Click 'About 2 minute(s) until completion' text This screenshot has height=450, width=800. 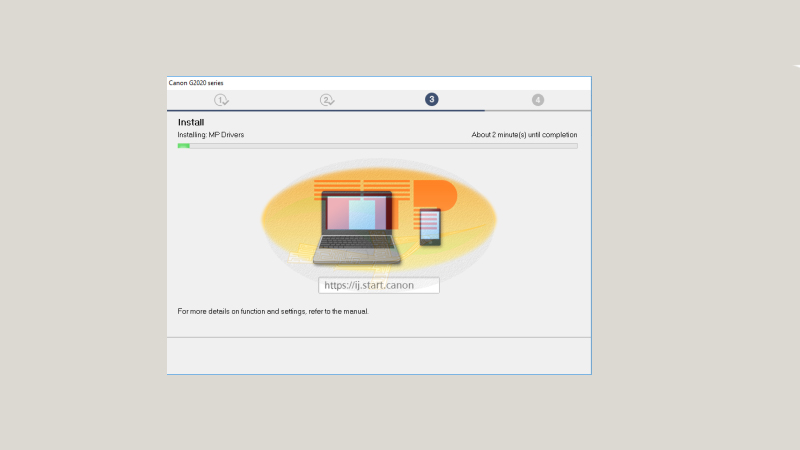point(524,135)
